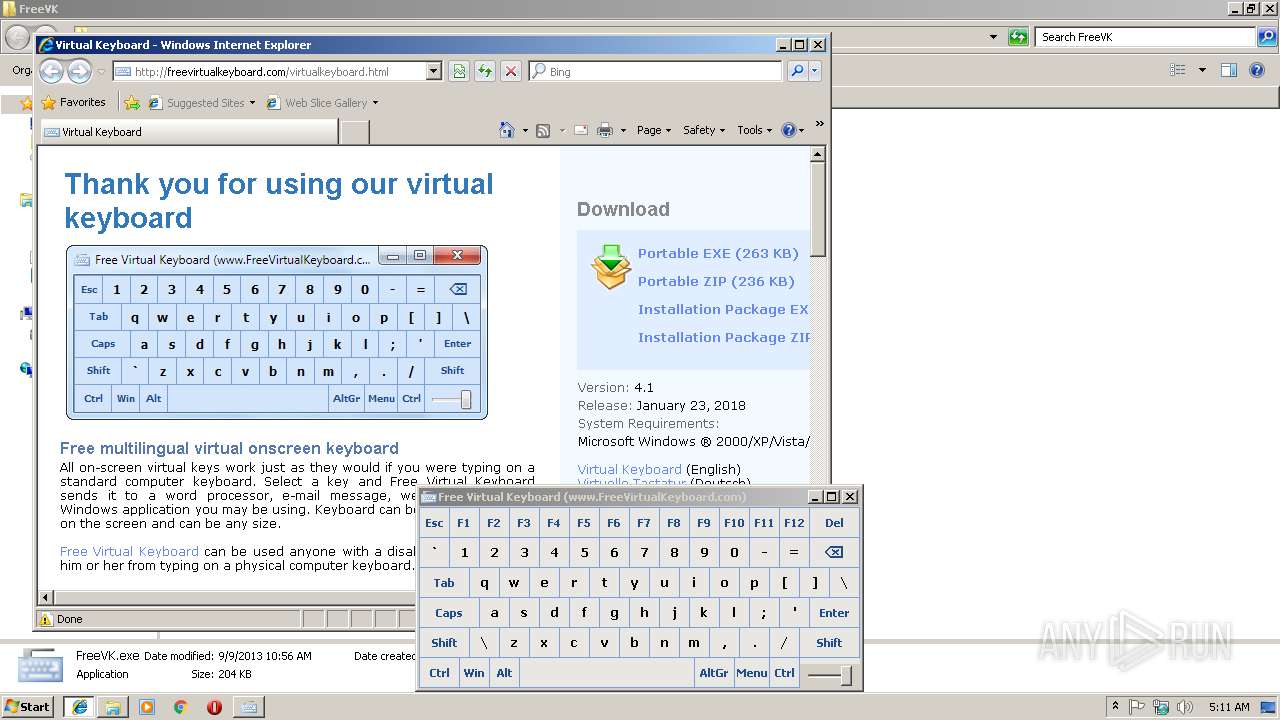
Task: Click the Installation Package EXE link
Action: (723, 309)
